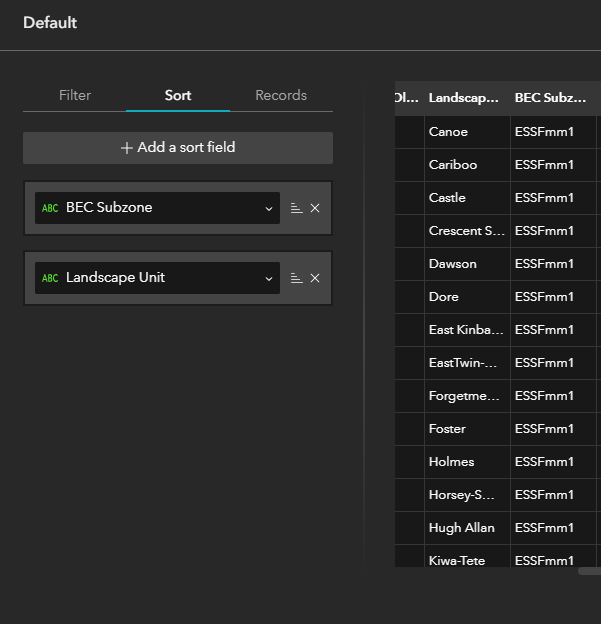601x624 pixels.
Task: Click the Dawson landscape unit cell
Action: pyautogui.click(x=453, y=264)
